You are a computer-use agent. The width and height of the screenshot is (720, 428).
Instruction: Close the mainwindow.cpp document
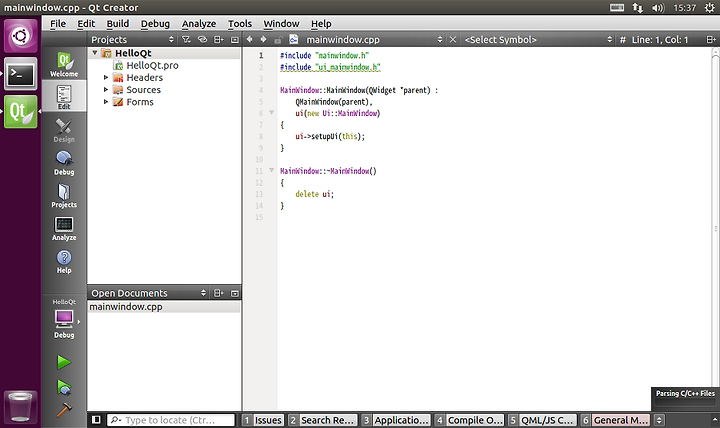click(x=453, y=39)
